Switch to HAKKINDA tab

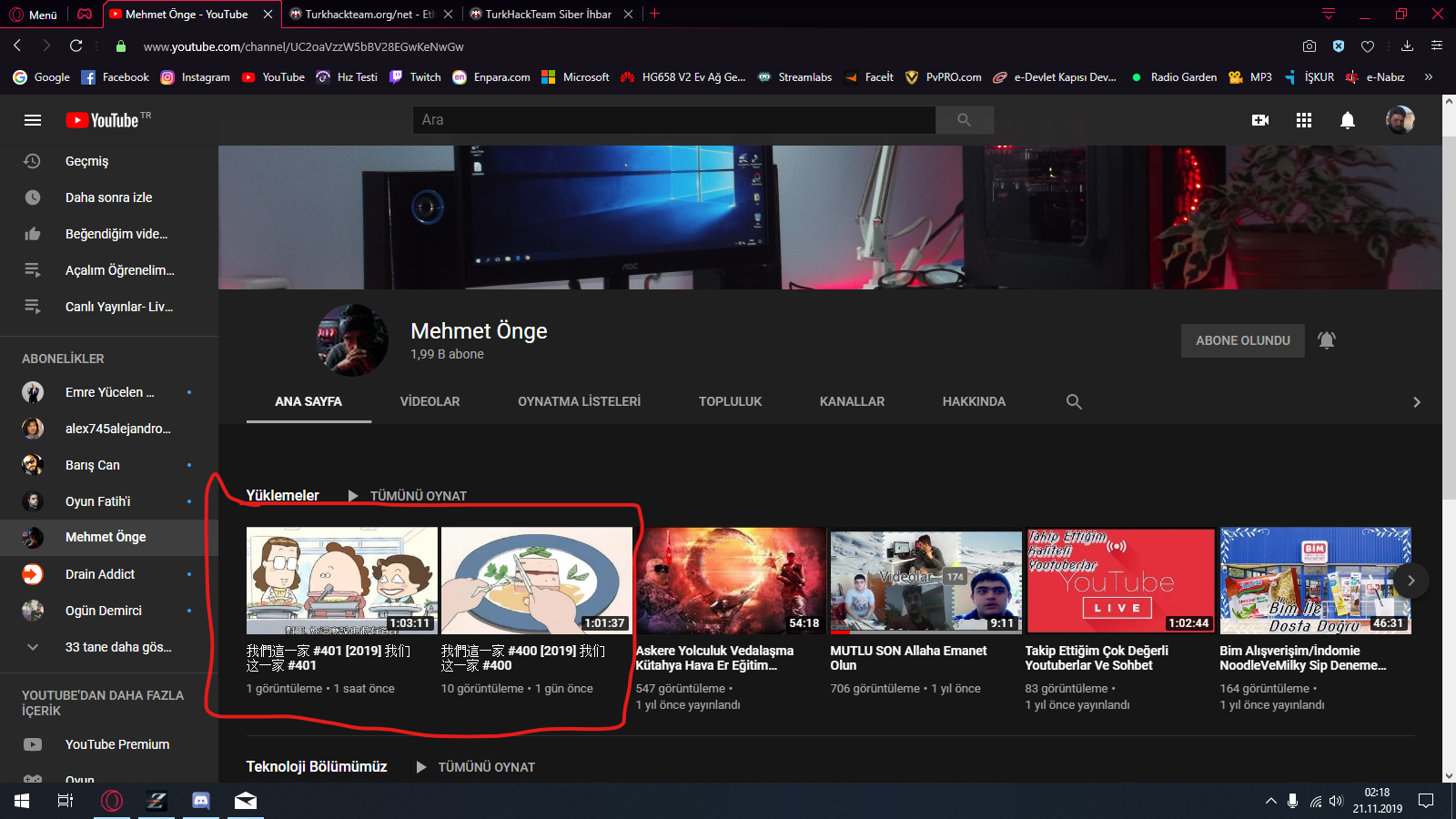(x=974, y=401)
